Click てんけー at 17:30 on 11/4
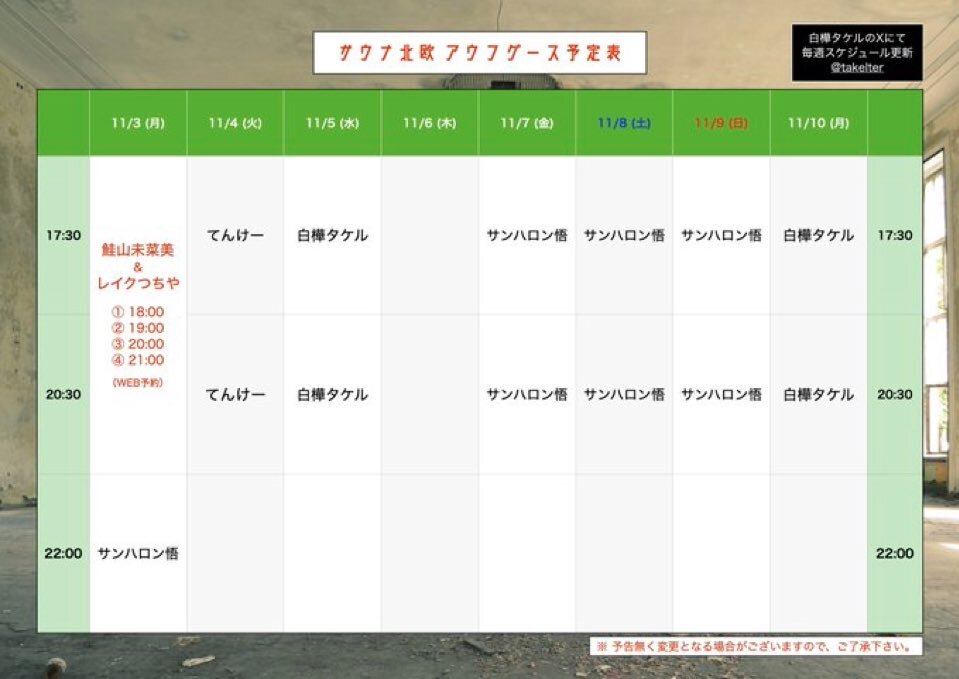 coord(235,236)
